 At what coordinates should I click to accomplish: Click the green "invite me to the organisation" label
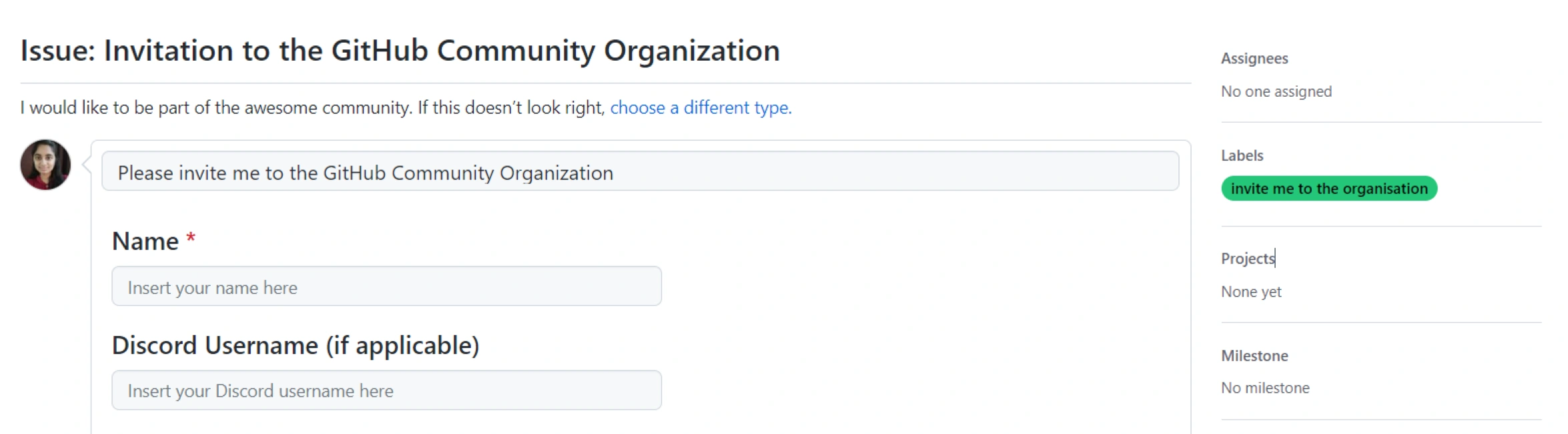coord(1328,189)
